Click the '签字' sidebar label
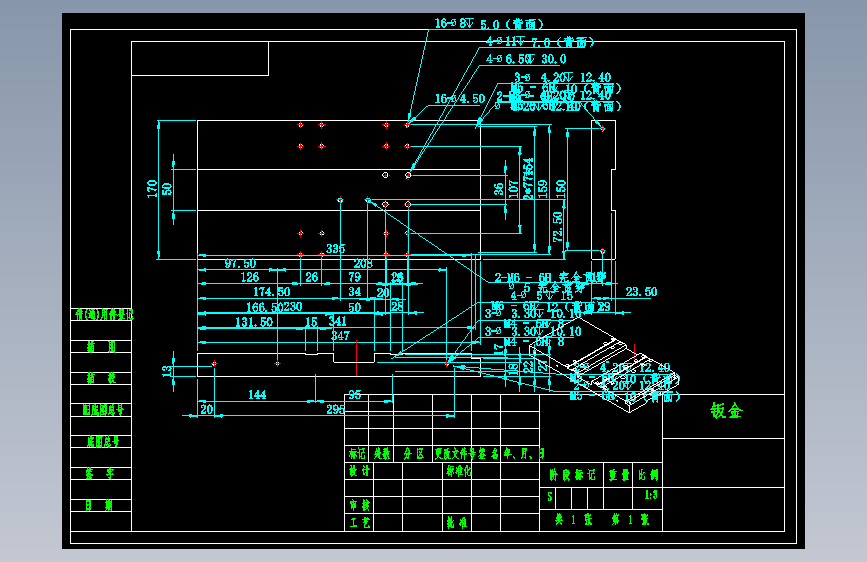 pyautogui.click(x=100, y=473)
